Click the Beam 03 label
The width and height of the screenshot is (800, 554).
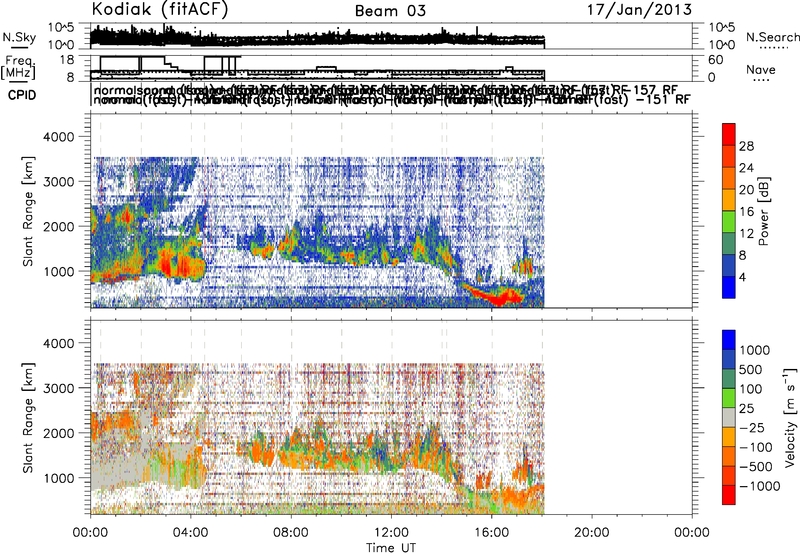pyautogui.click(x=390, y=11)
